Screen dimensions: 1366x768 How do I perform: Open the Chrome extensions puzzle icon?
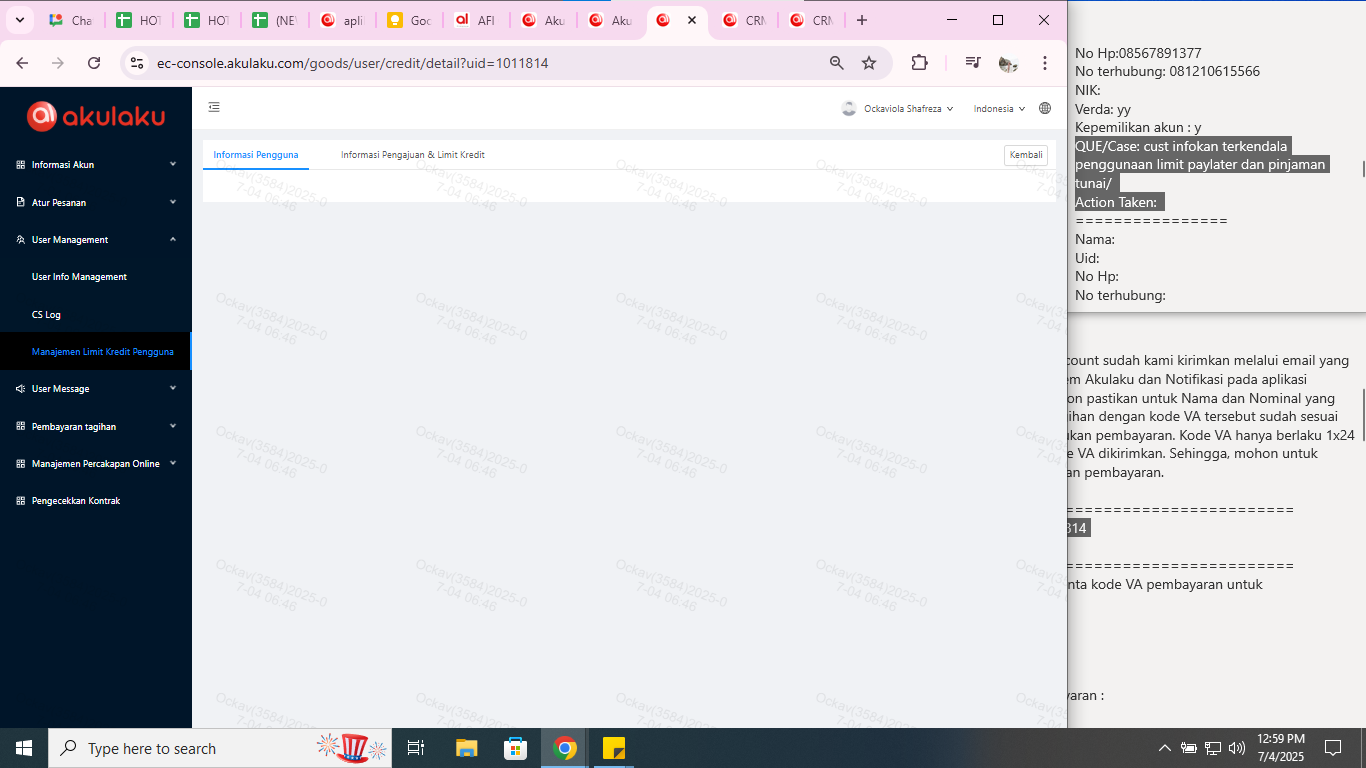point(919,63)
